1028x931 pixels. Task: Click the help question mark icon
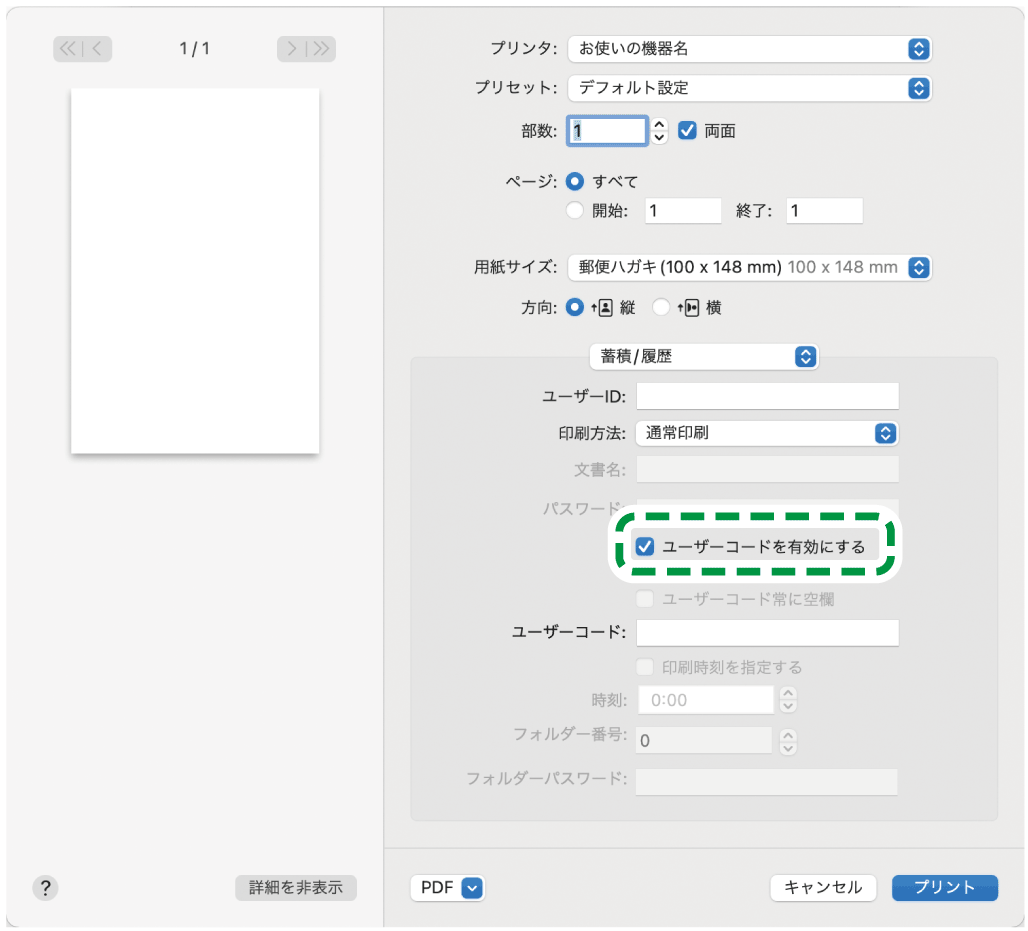point(45,888)
